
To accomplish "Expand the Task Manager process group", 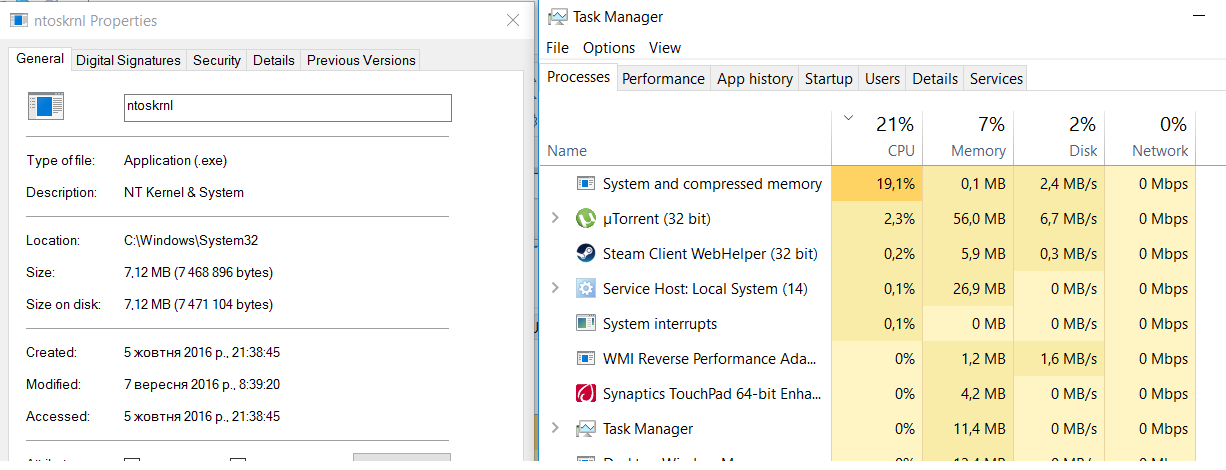I will (x=556, y=429).
